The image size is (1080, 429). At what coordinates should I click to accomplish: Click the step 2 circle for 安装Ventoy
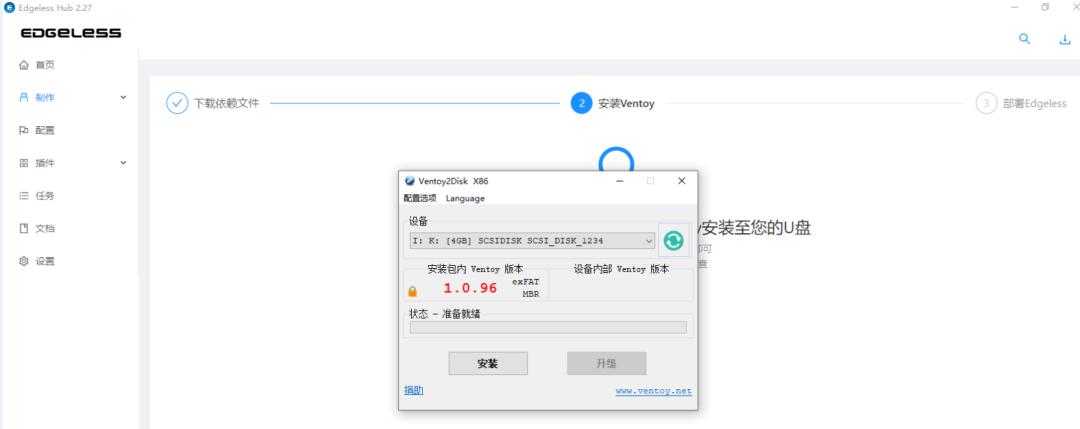[x=581, y=103]
